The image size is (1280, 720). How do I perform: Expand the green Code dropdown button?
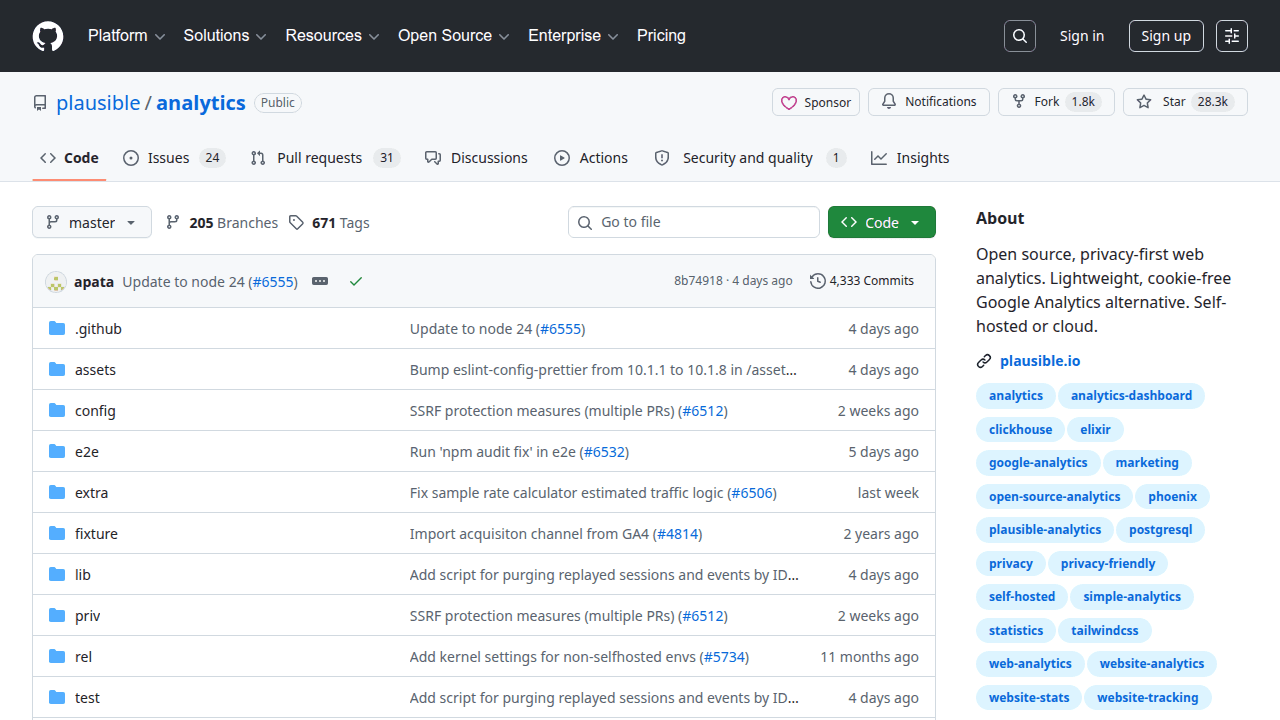tap(882, 222)
